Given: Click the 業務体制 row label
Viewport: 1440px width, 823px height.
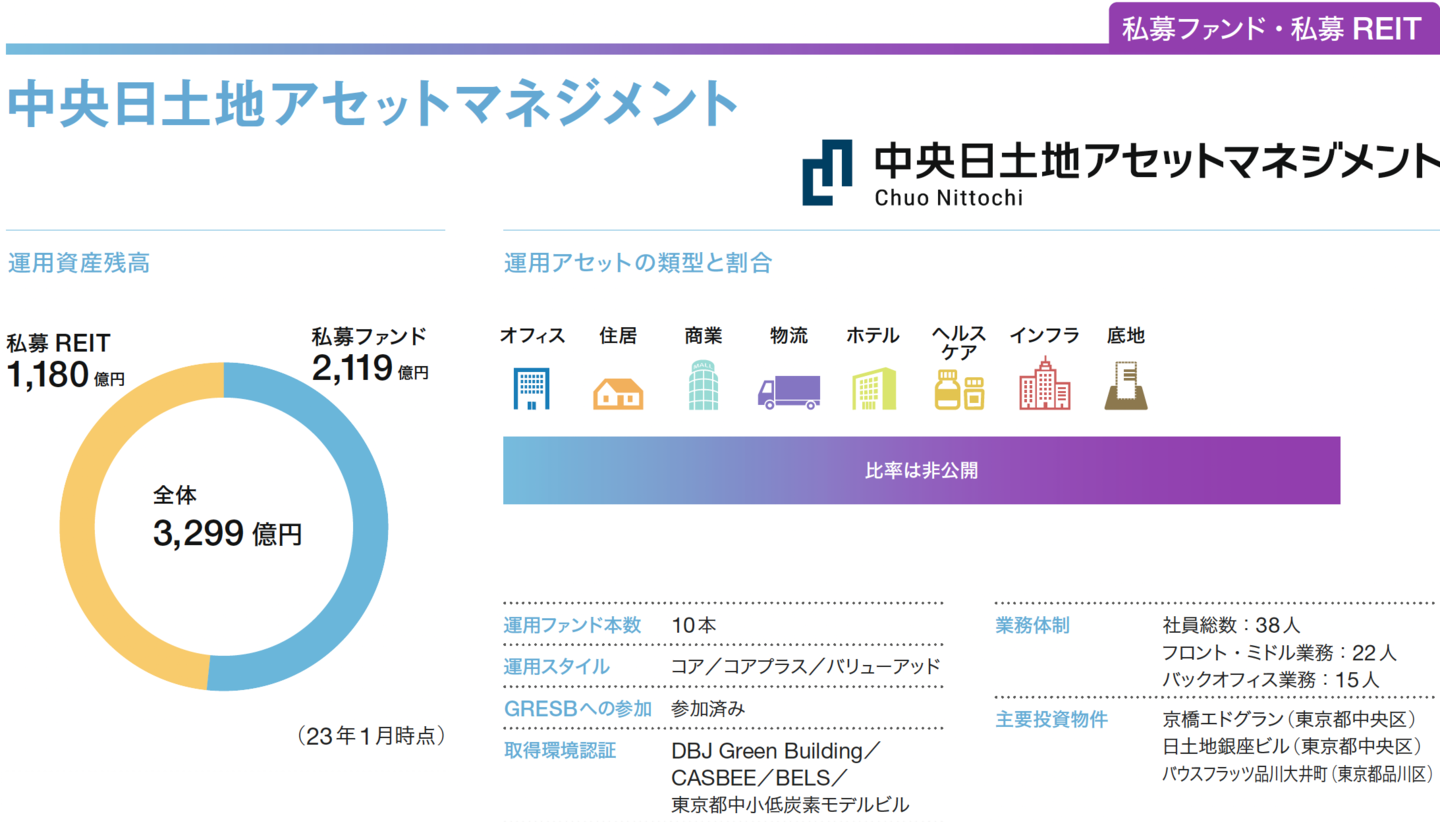Looking at the screenshot, I should [x=1032, y=626].
